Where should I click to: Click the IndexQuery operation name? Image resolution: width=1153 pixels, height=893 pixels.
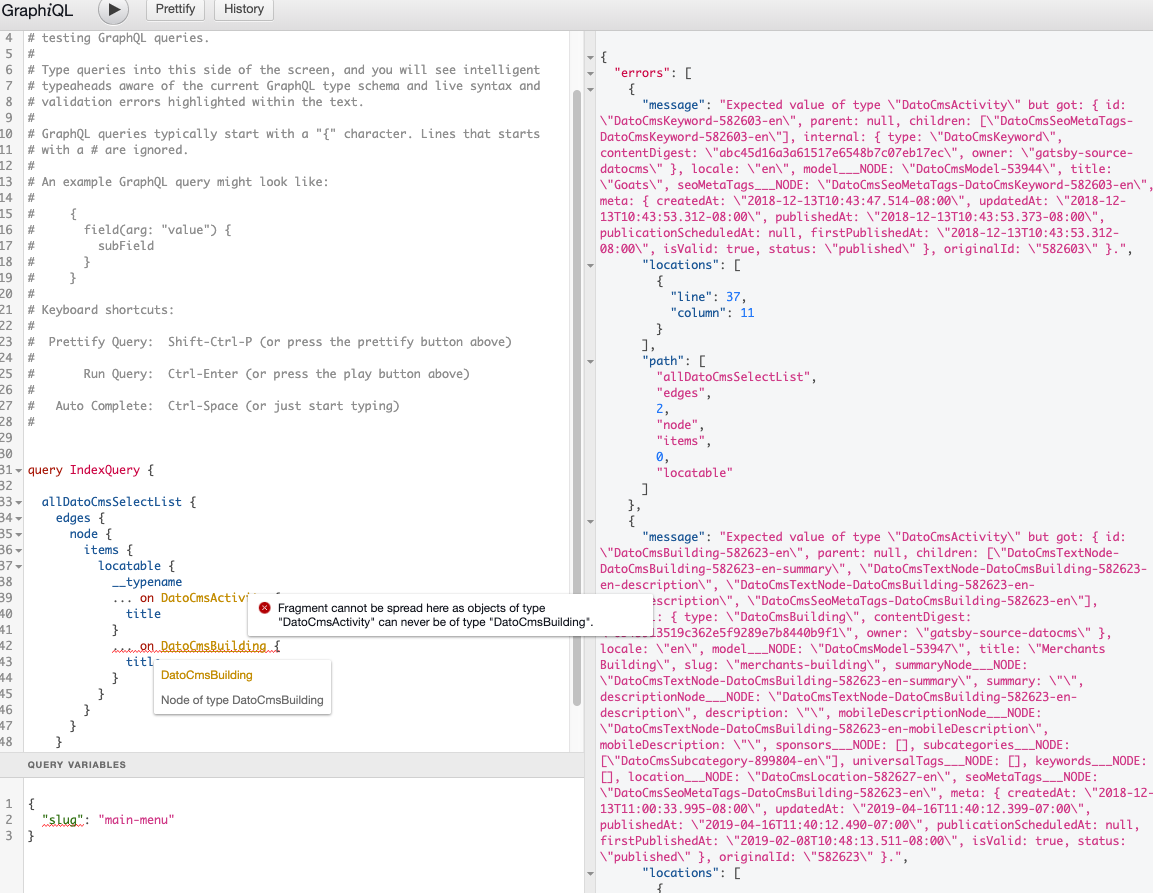(104, 470)
